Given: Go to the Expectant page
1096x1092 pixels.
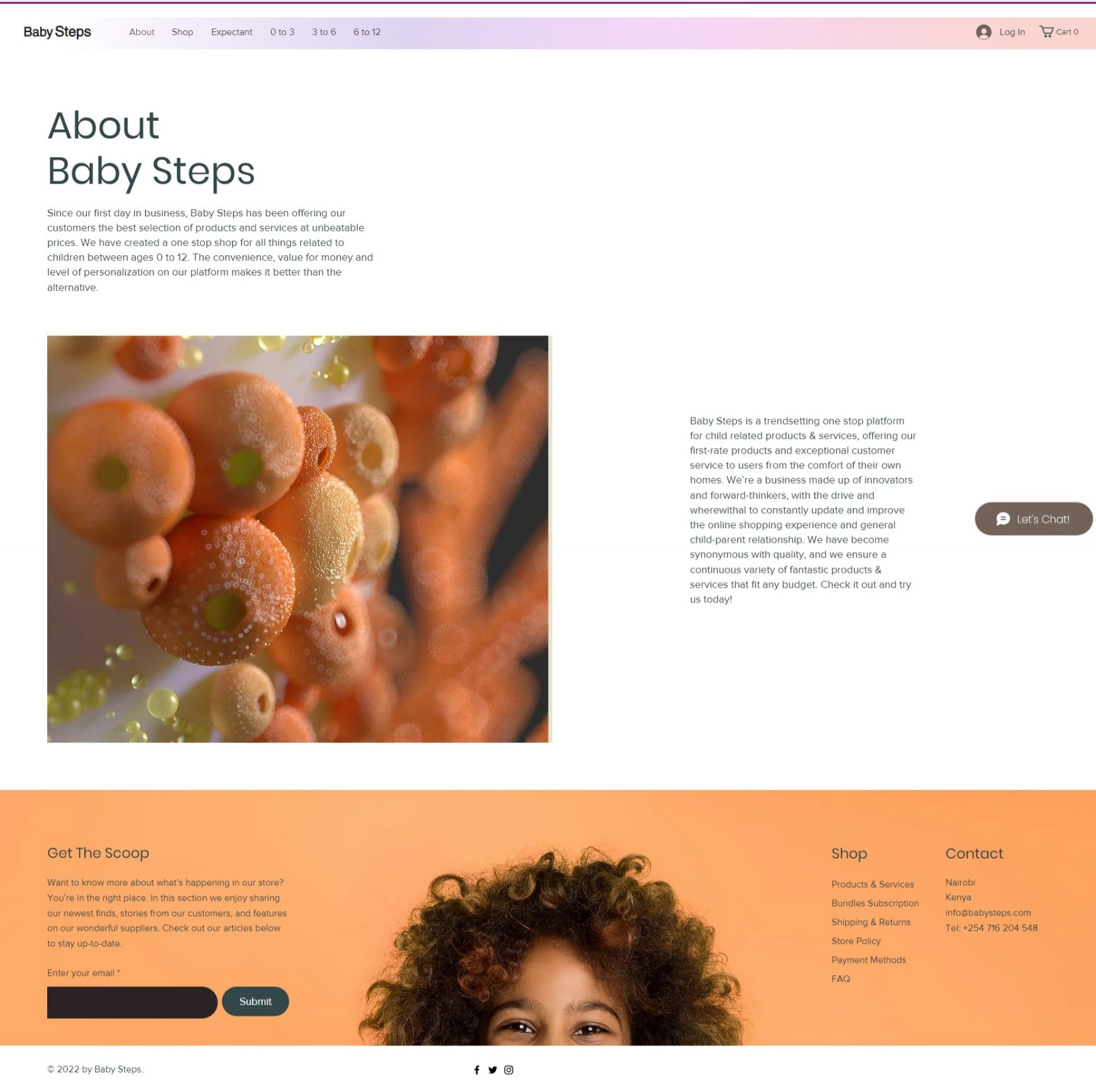Looking at the screenshot, I should pos(231,32).
